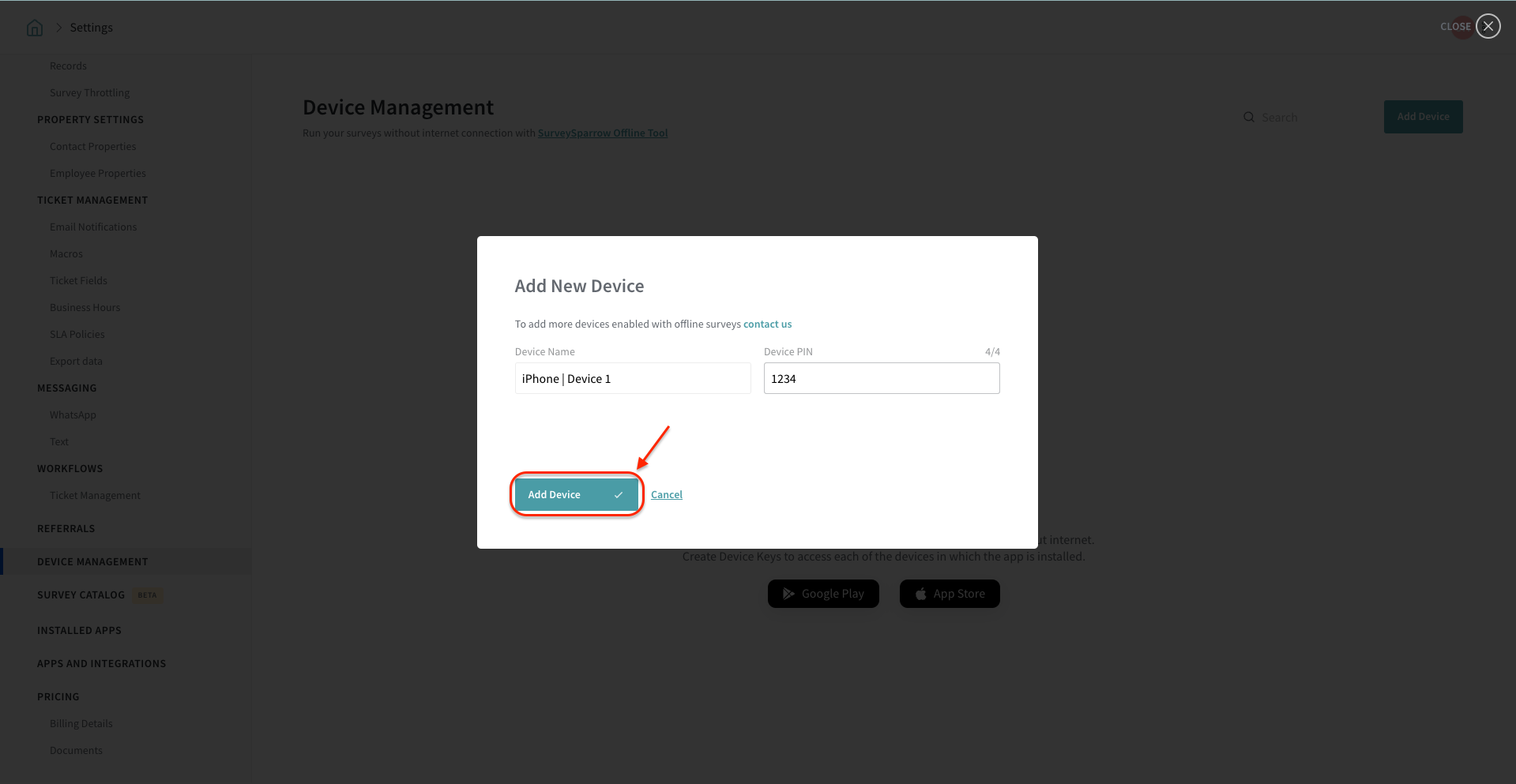Confirm with the teal Add Device button

coord(575,494)
